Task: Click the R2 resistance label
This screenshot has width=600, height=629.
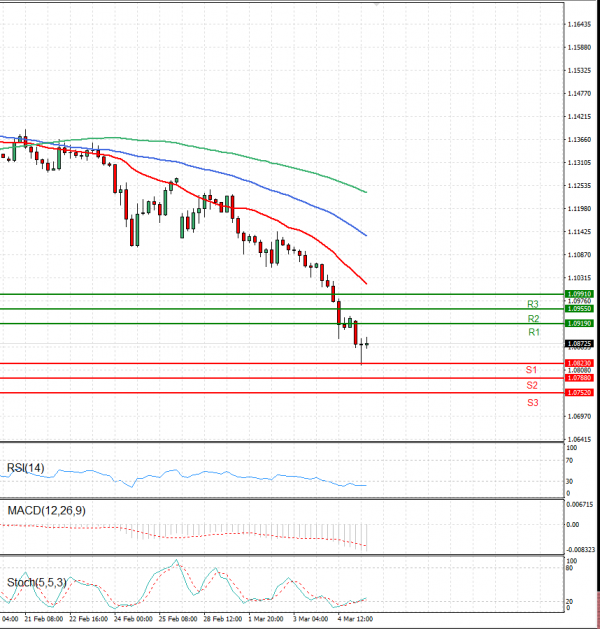Action: (x=533, y=319)
